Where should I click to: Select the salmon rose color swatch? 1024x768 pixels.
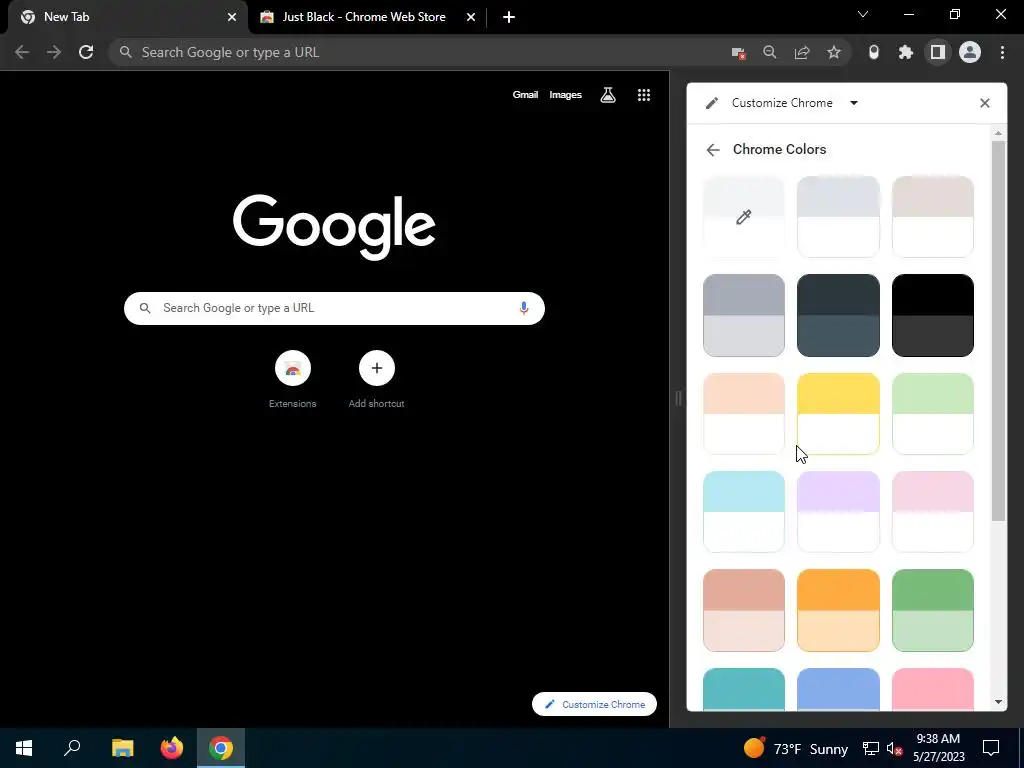(744, 610)
